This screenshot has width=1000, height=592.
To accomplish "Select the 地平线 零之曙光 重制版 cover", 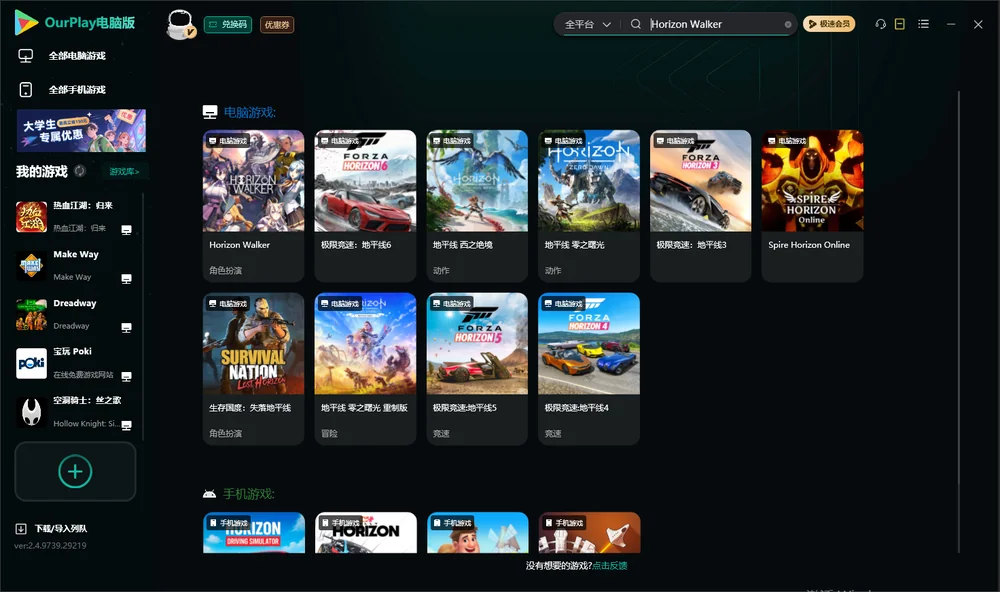I will (365, 344).
